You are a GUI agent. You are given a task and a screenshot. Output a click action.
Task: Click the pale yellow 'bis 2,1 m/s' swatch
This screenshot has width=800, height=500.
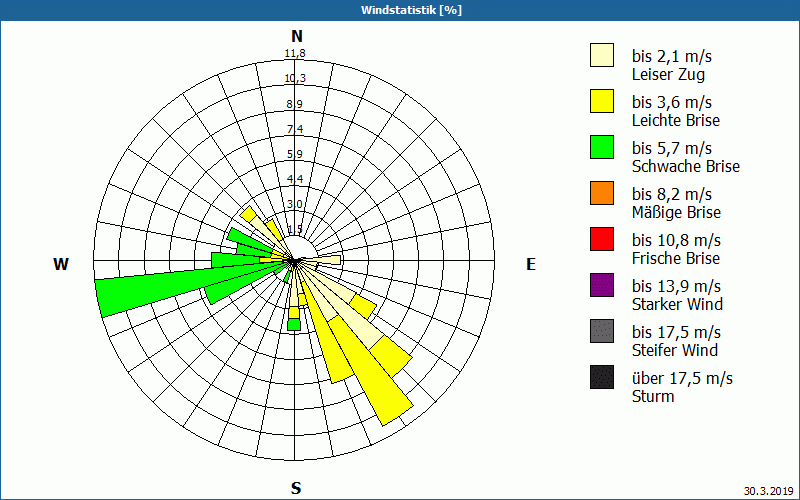pos(602,55)
